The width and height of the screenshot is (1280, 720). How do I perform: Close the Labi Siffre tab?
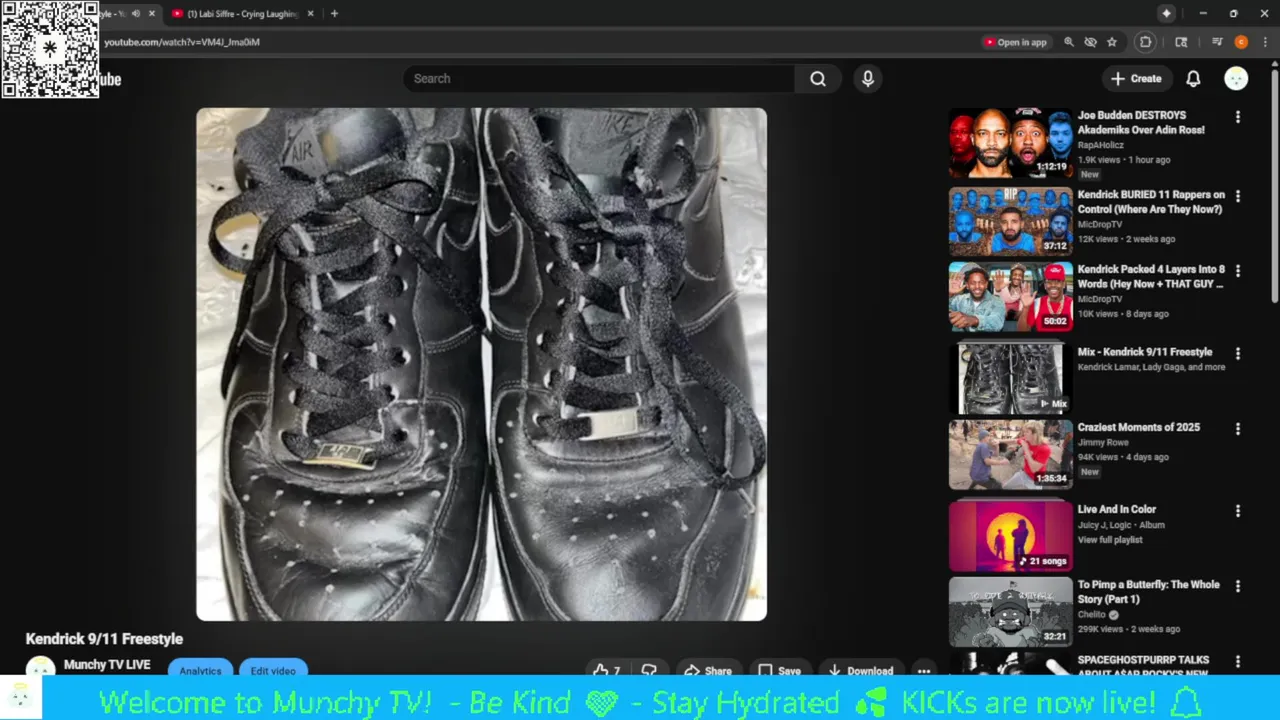(x=310, y=14)
